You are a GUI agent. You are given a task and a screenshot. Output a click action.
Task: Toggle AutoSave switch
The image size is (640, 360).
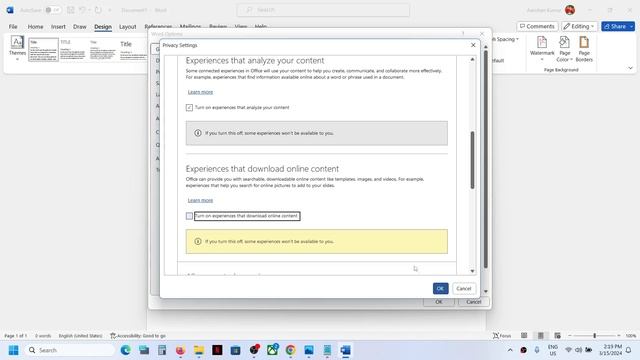tap(52, 10)
